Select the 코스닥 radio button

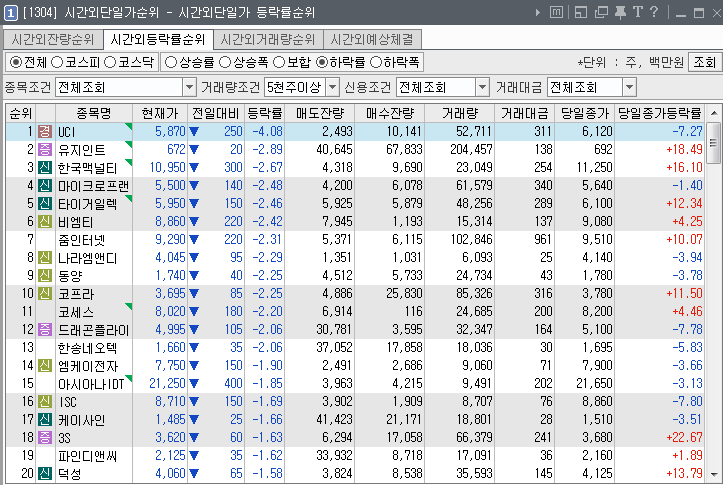(x=110, y=62)
